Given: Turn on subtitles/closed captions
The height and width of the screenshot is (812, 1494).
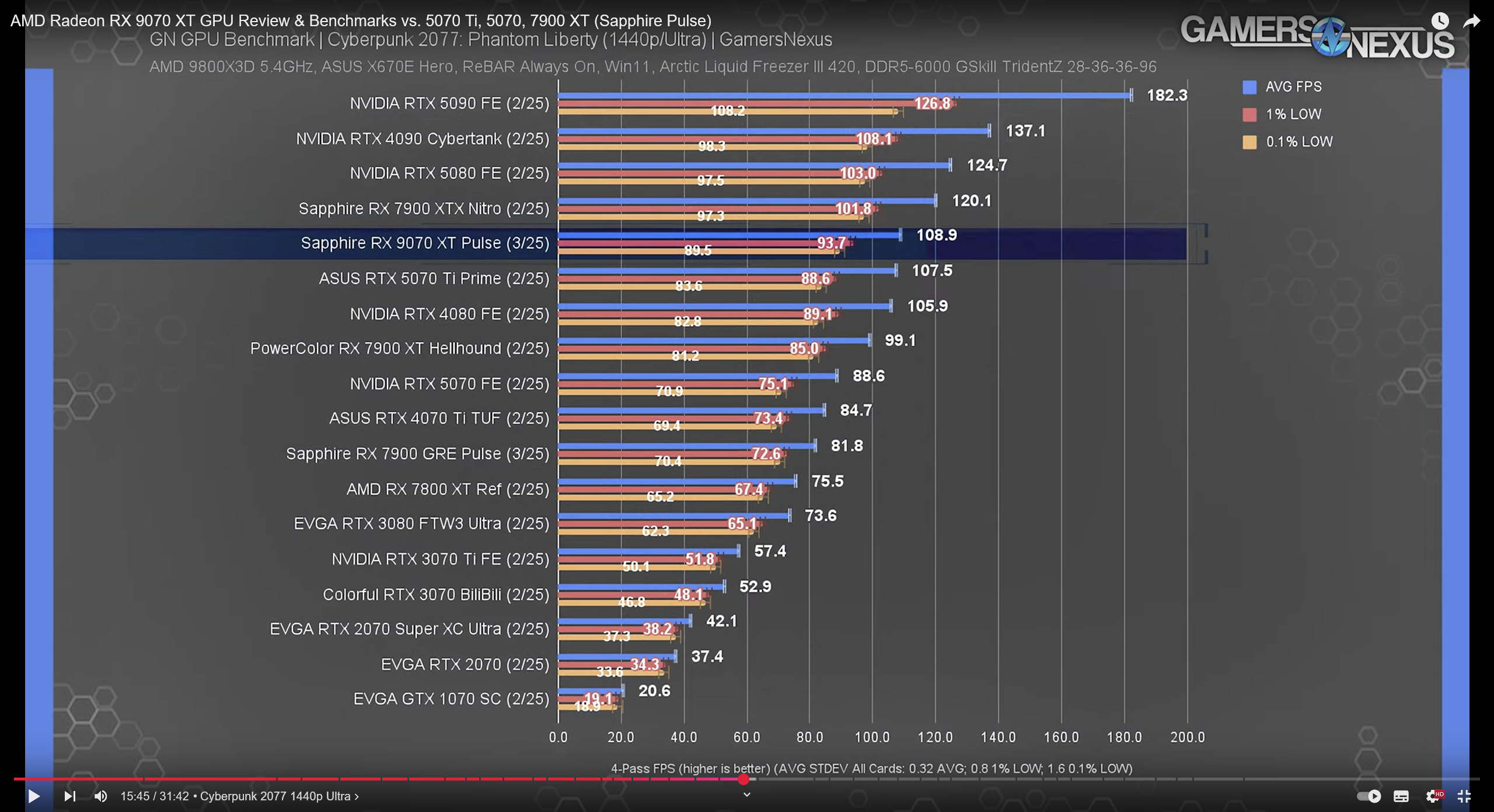Looking at the screenshot, I should [x=1401, y=796].
